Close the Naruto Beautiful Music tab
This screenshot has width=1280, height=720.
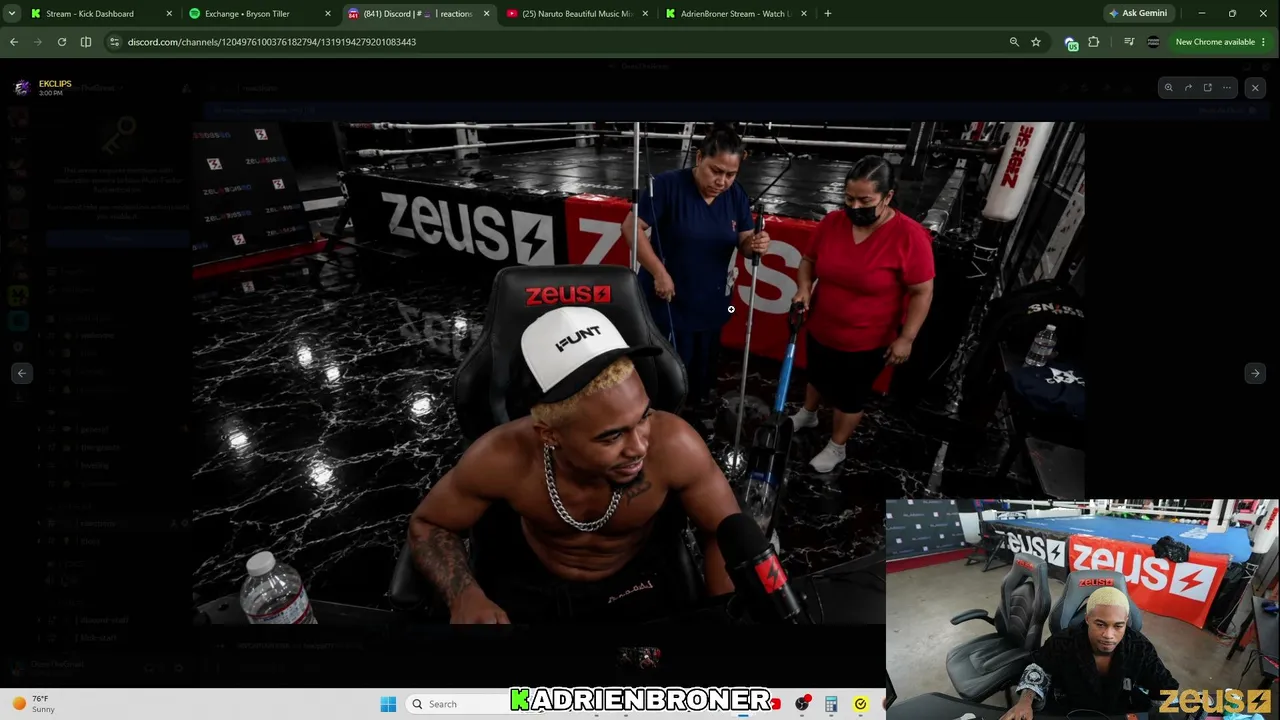point(645,14)
